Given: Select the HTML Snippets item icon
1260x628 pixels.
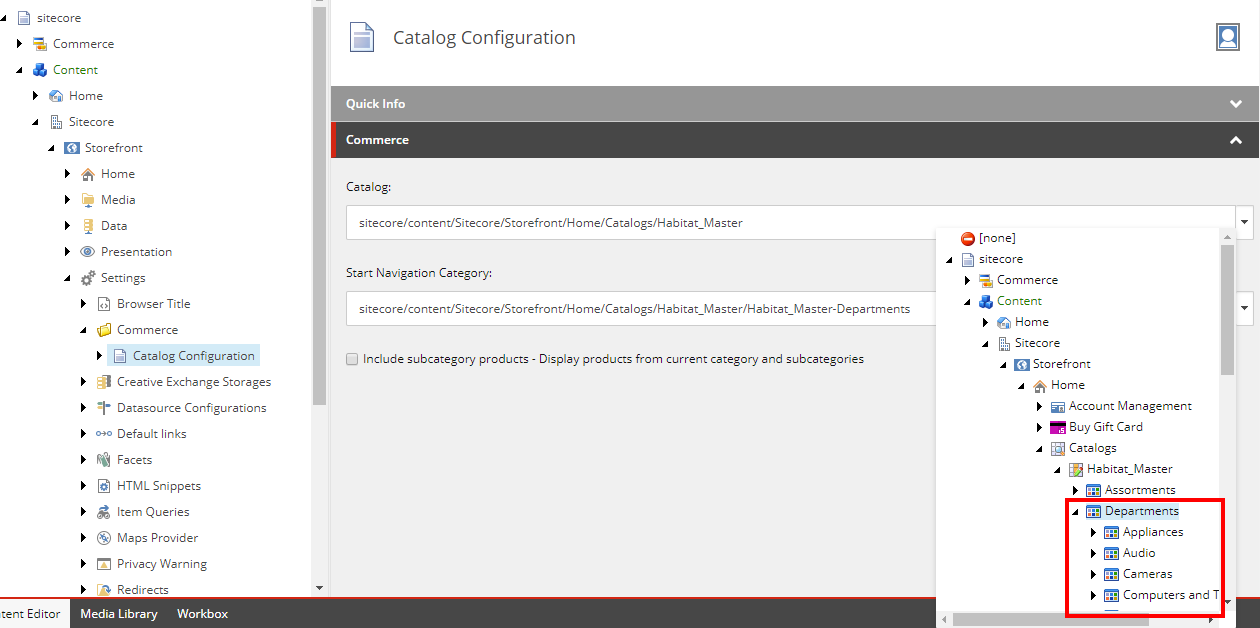Looking at the screenshot, I should coord(104,485).
